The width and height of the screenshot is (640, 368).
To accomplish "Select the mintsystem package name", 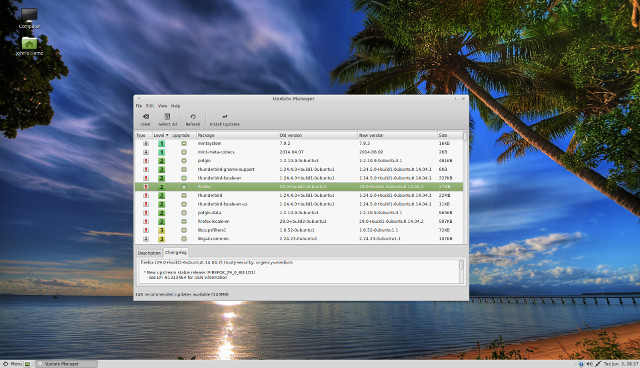I will click(x=209, y=144).
